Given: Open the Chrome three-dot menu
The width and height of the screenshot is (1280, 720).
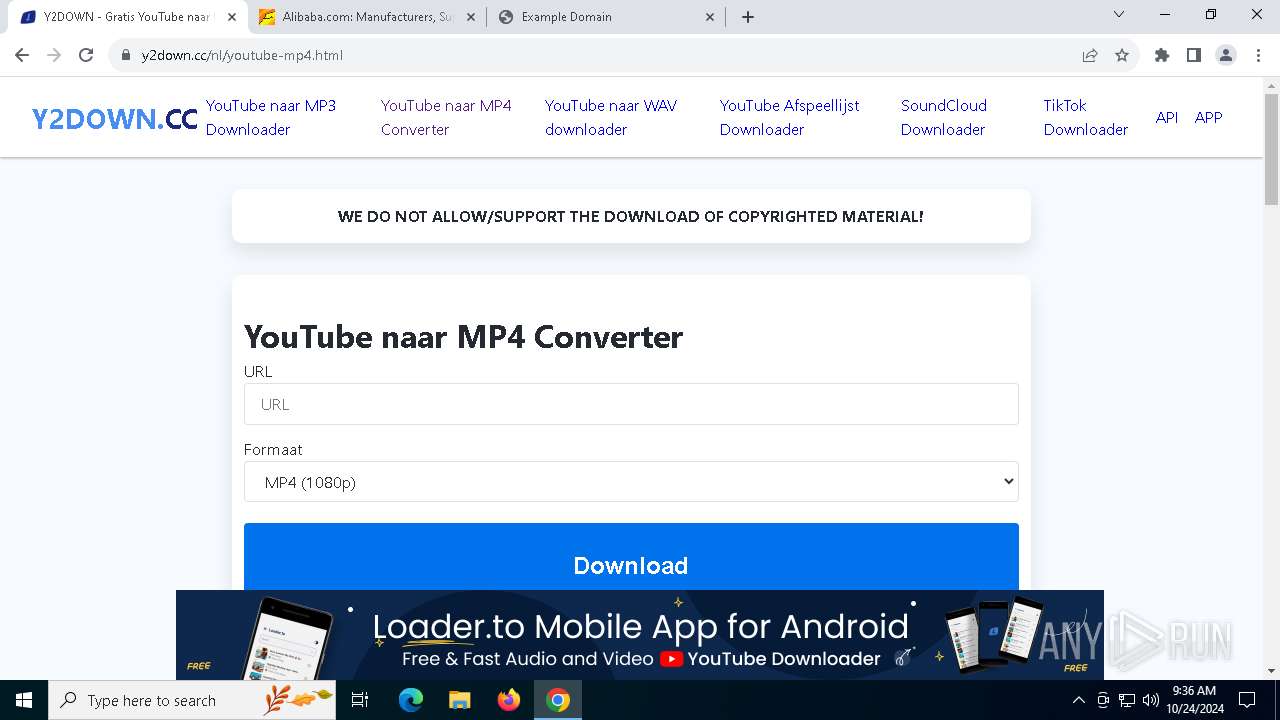Looking at the screenshot, I should [x=1257, y=55].
